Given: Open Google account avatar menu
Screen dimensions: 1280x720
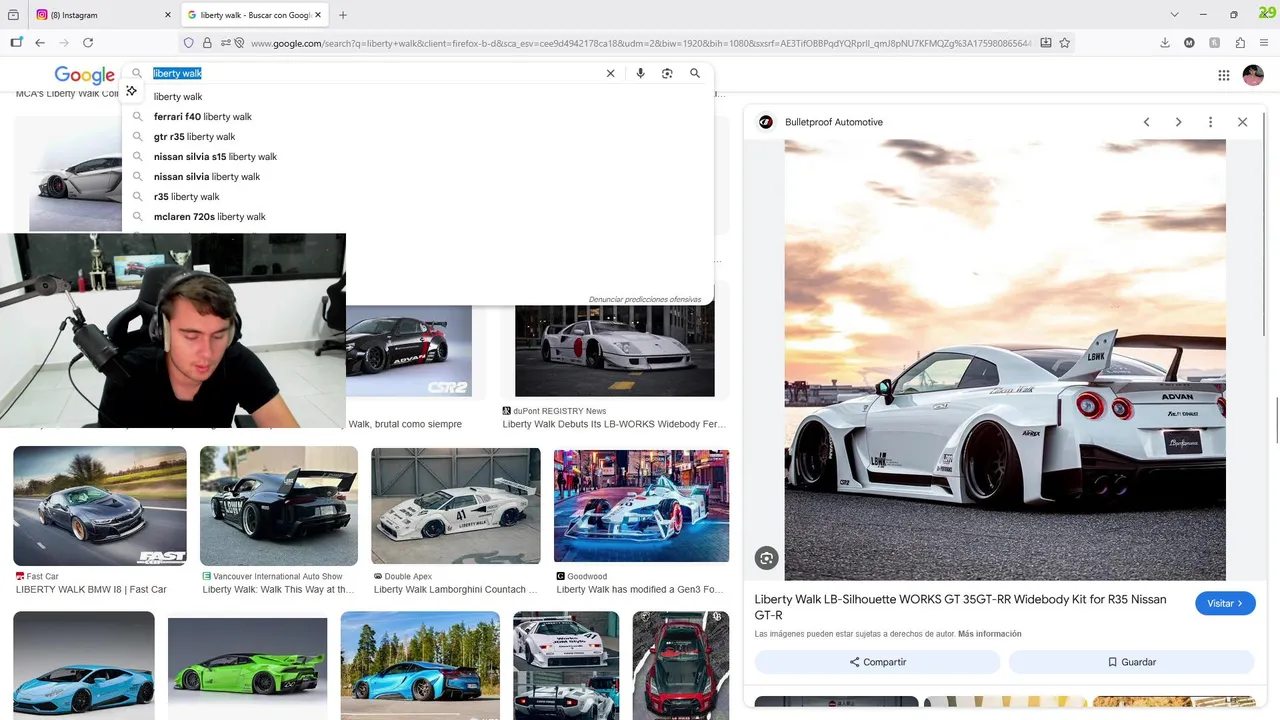Looking at the screenshot, I should (x=1253, y=75).
